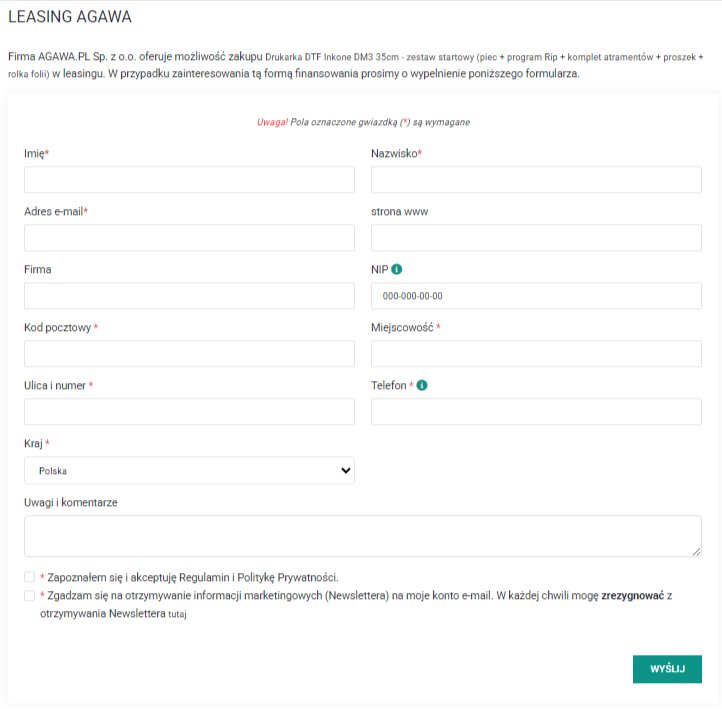This screenshot has width=722, height=709.
Task: Select the Firma input field
Action: tap(189, 296)
